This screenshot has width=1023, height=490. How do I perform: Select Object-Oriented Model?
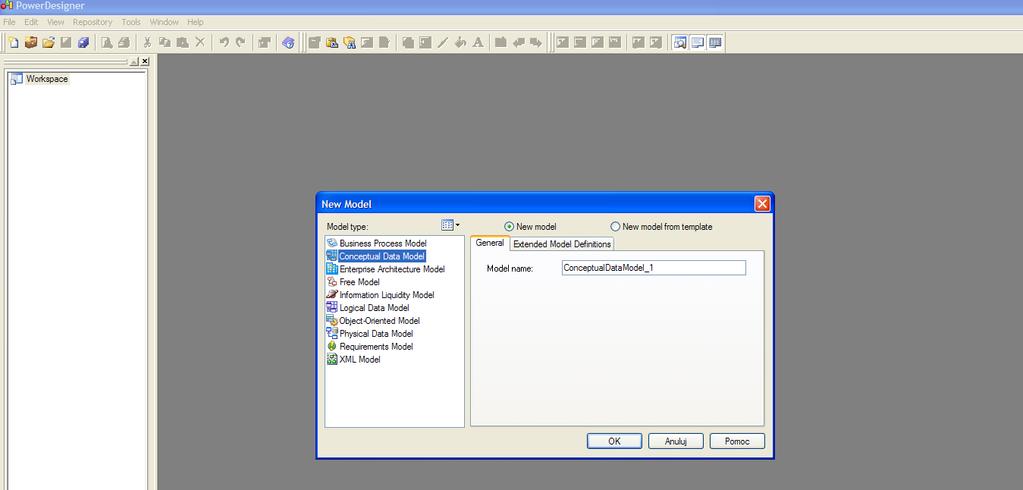tap(374, 320)
